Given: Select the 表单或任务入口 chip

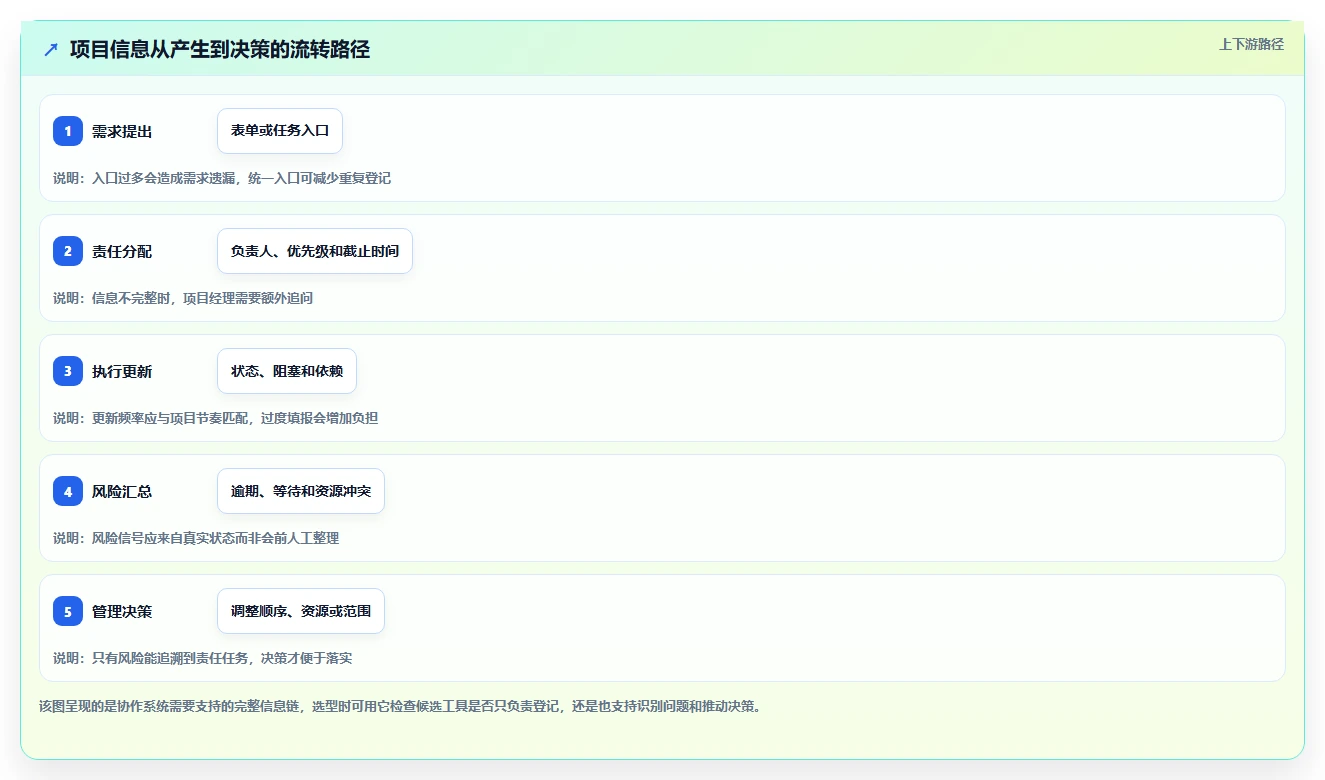Looking at the screenshot, I should [x=280, y=131].
